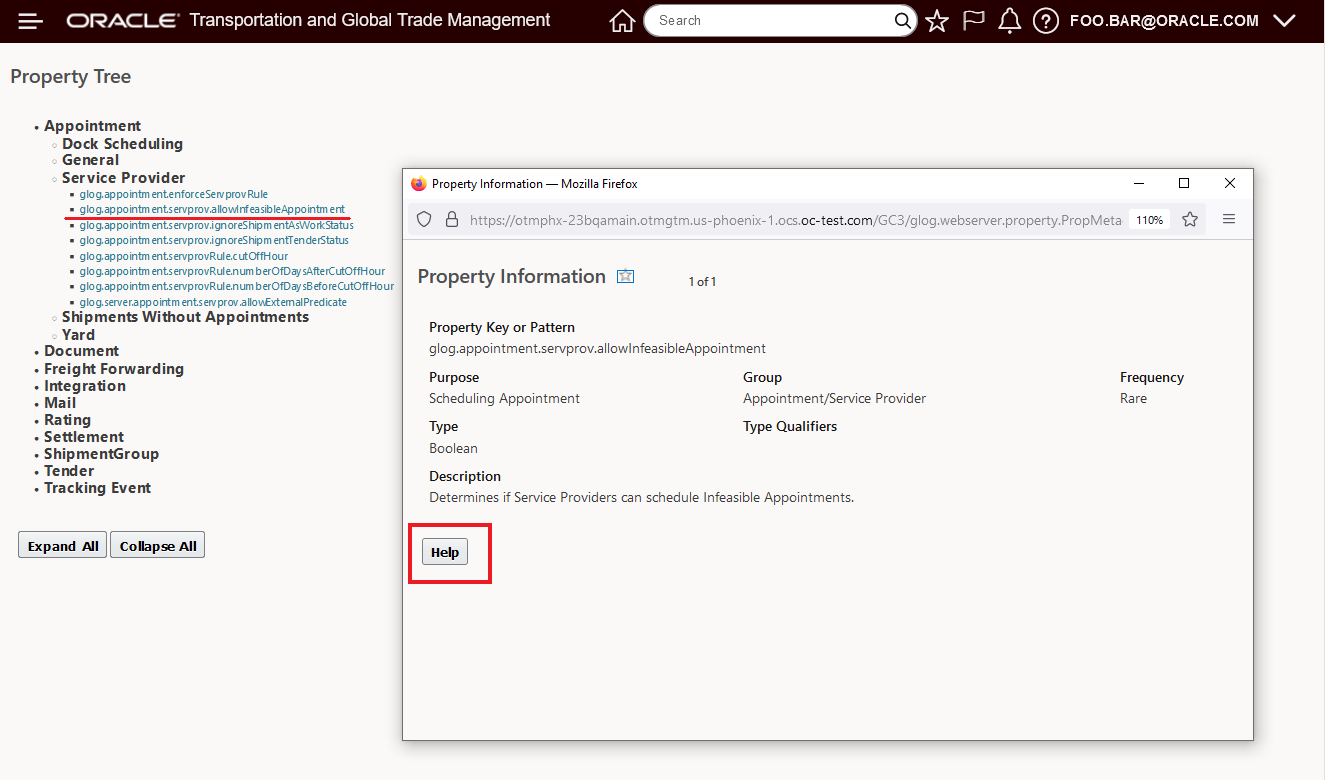This screenshot has width=1325, height=780.
Task: Click the flag icon in header
Action: tap(973, 21)
